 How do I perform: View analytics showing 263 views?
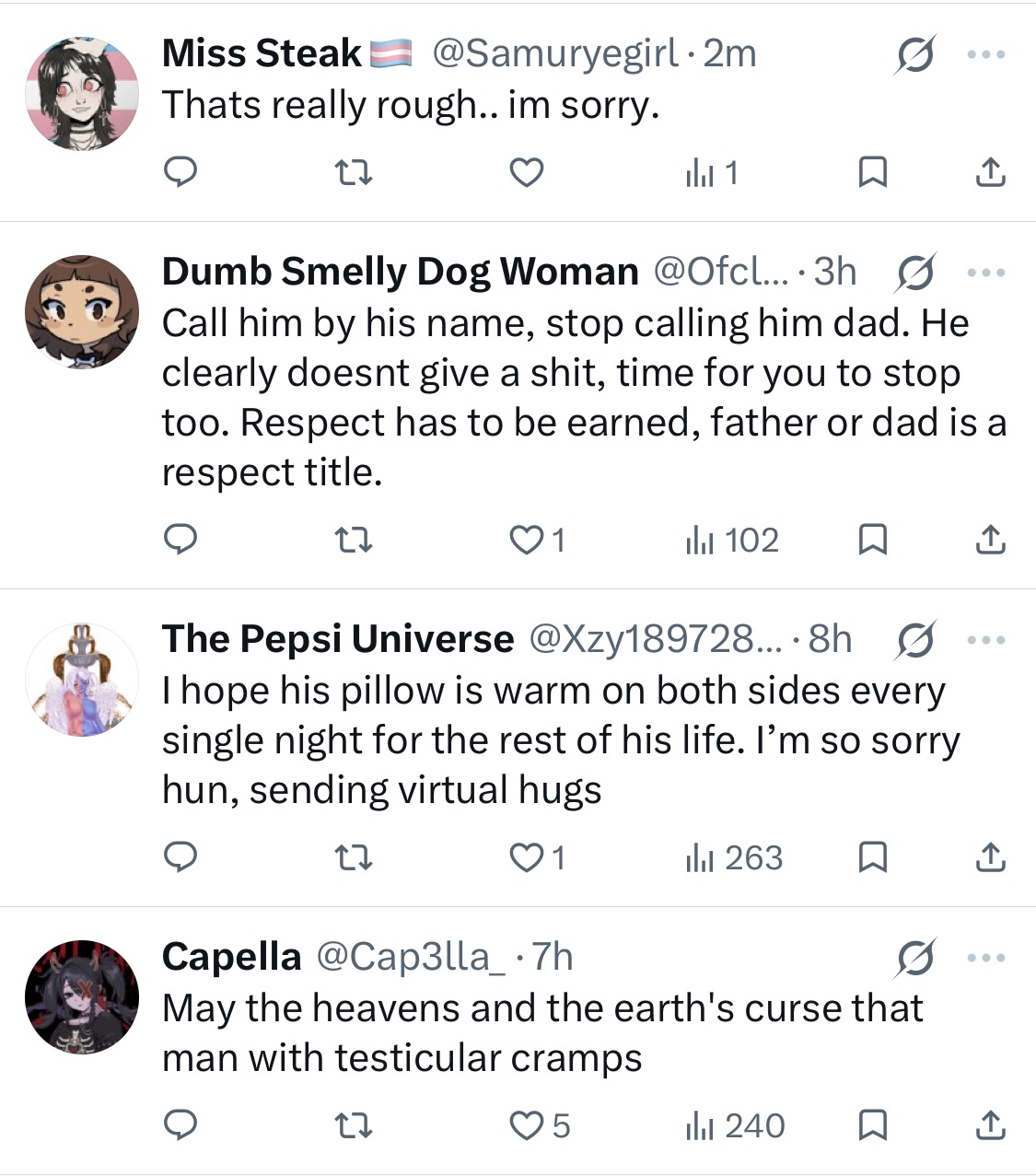click(x=734, y=857)
